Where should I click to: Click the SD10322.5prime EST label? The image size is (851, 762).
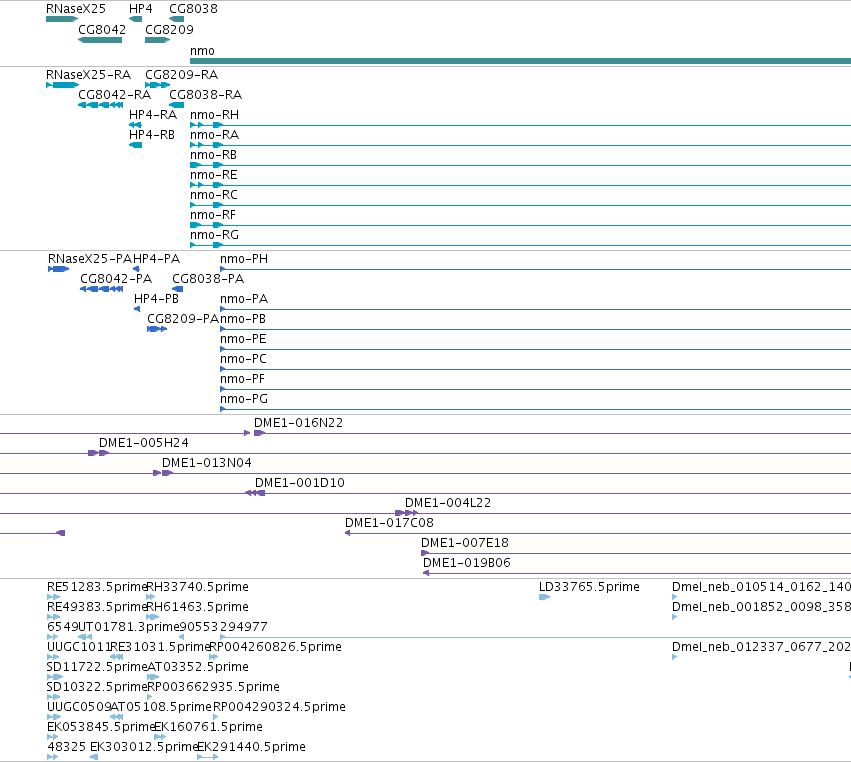tap(97, 687)
